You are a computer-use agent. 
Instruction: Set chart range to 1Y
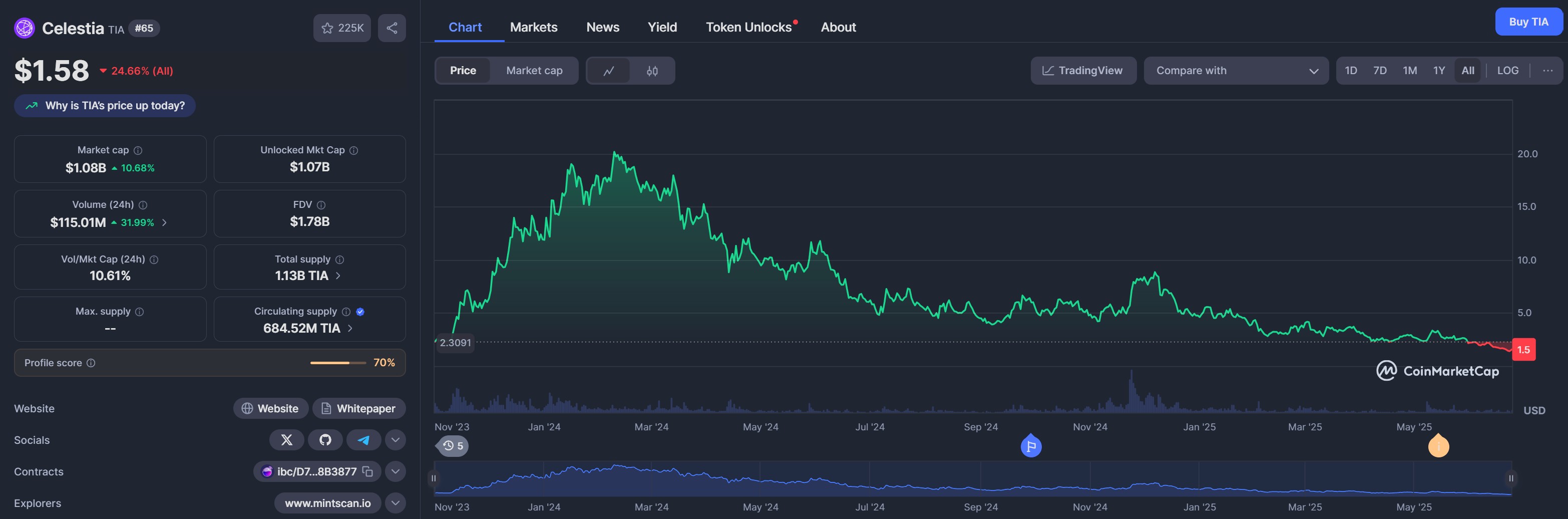coord(1438,71)
